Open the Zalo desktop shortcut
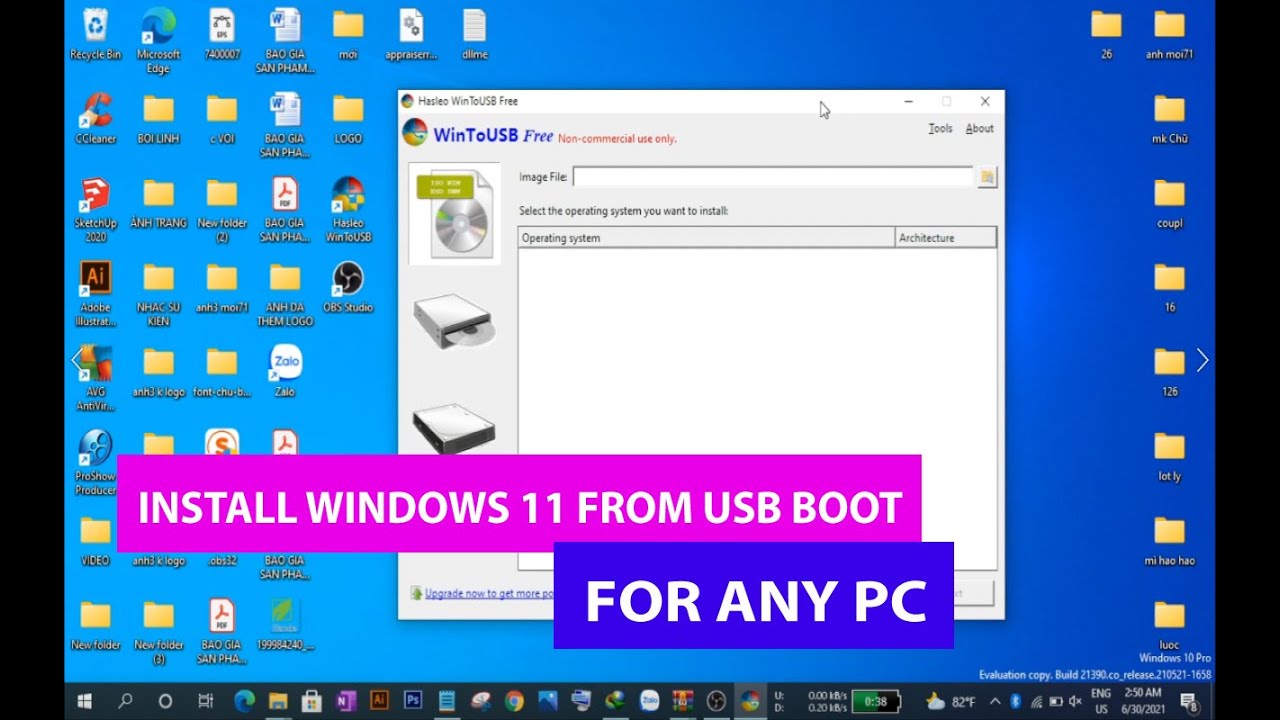The width and height of the screenshot is (1280, 720). (285, 371)
